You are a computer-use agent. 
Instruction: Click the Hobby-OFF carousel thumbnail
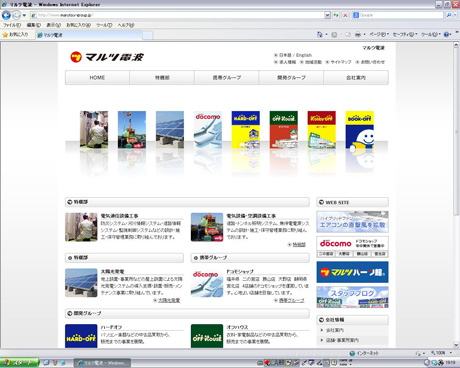(x=321, y=130)
